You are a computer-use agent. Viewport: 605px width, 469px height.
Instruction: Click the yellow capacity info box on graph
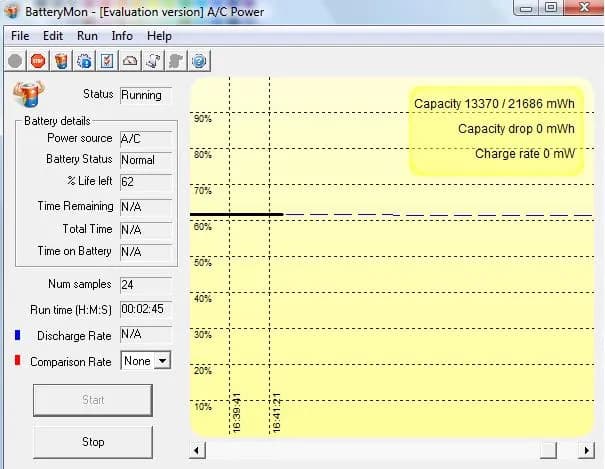coord(496,130)
